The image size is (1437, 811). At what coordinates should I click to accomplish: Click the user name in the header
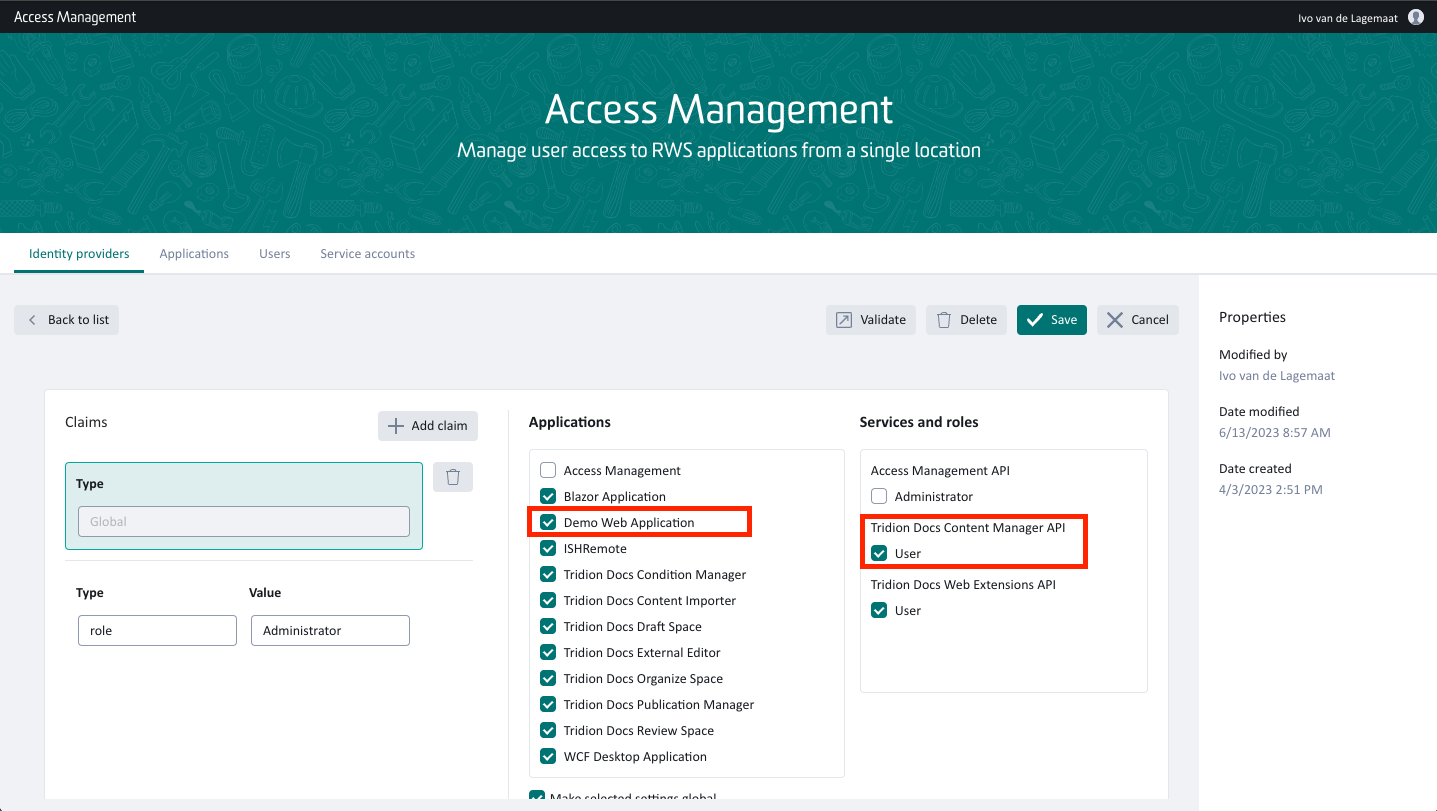[x=1348, y=17]
